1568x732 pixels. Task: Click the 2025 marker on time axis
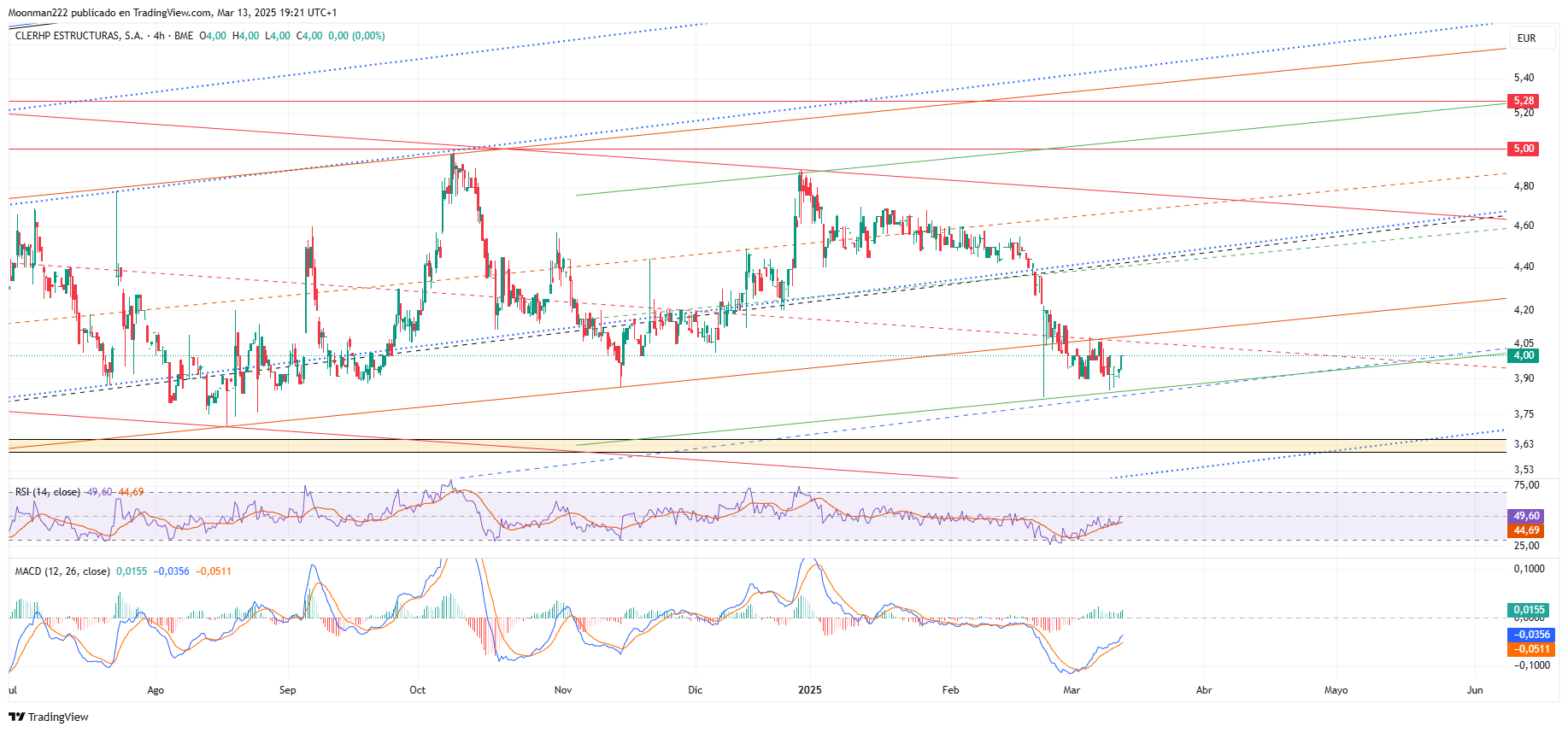(809, 690)
